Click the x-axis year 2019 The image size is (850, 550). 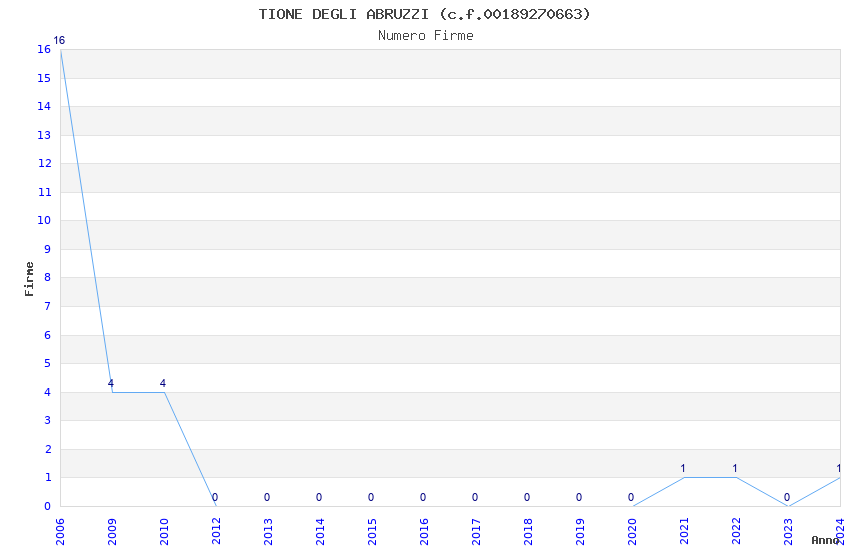click(581, 531)
